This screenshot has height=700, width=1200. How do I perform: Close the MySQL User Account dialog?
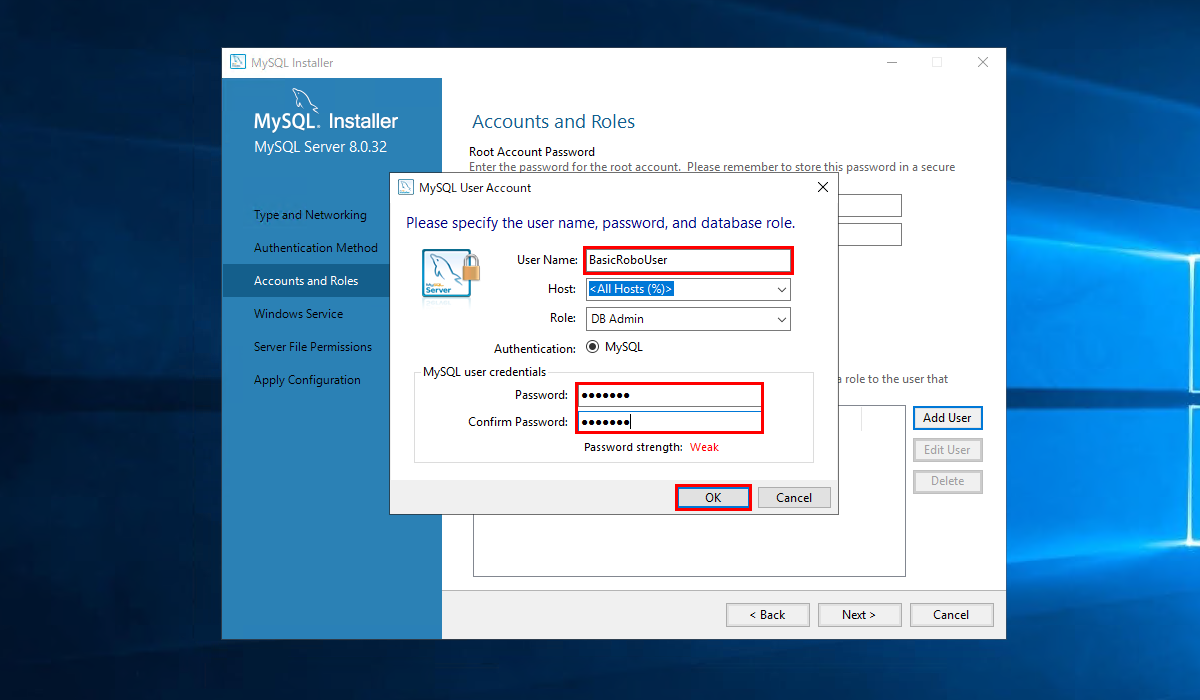[x=823, y=187]
